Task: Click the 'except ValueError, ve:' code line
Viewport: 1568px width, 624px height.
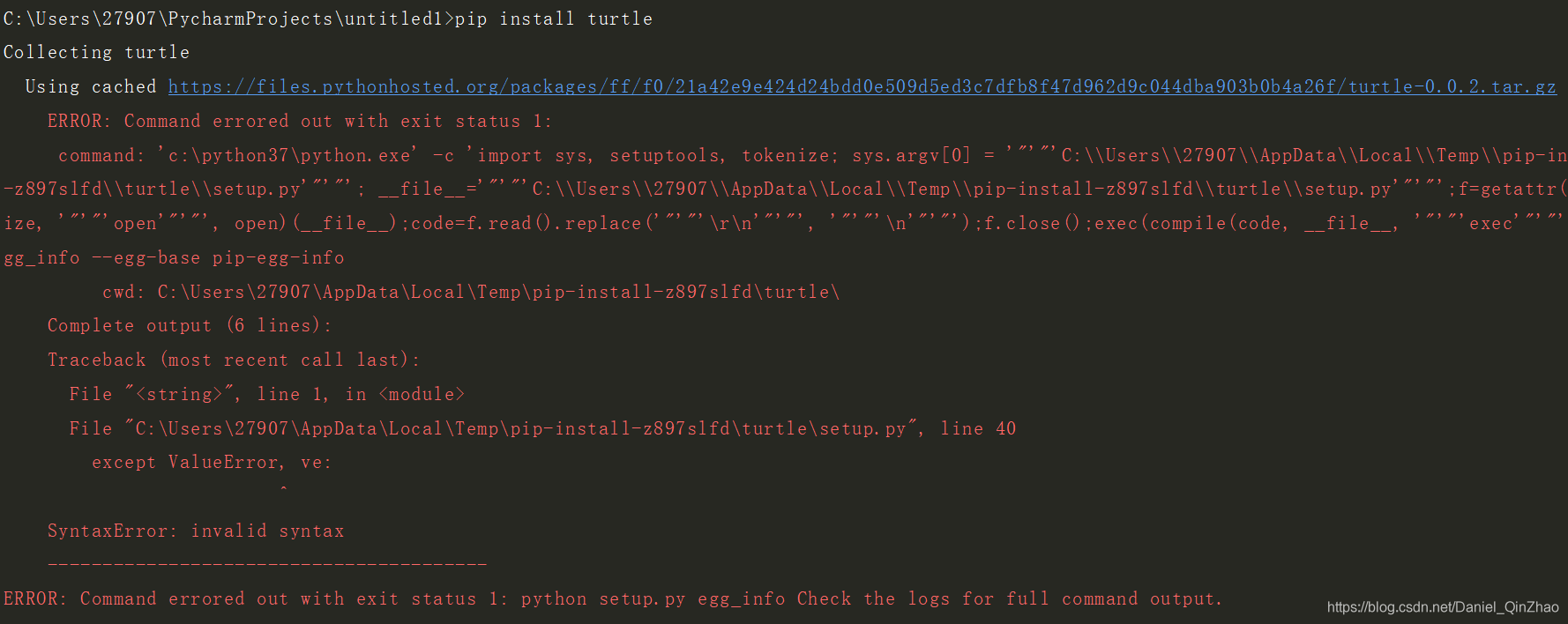Action: tap(212, 462)
